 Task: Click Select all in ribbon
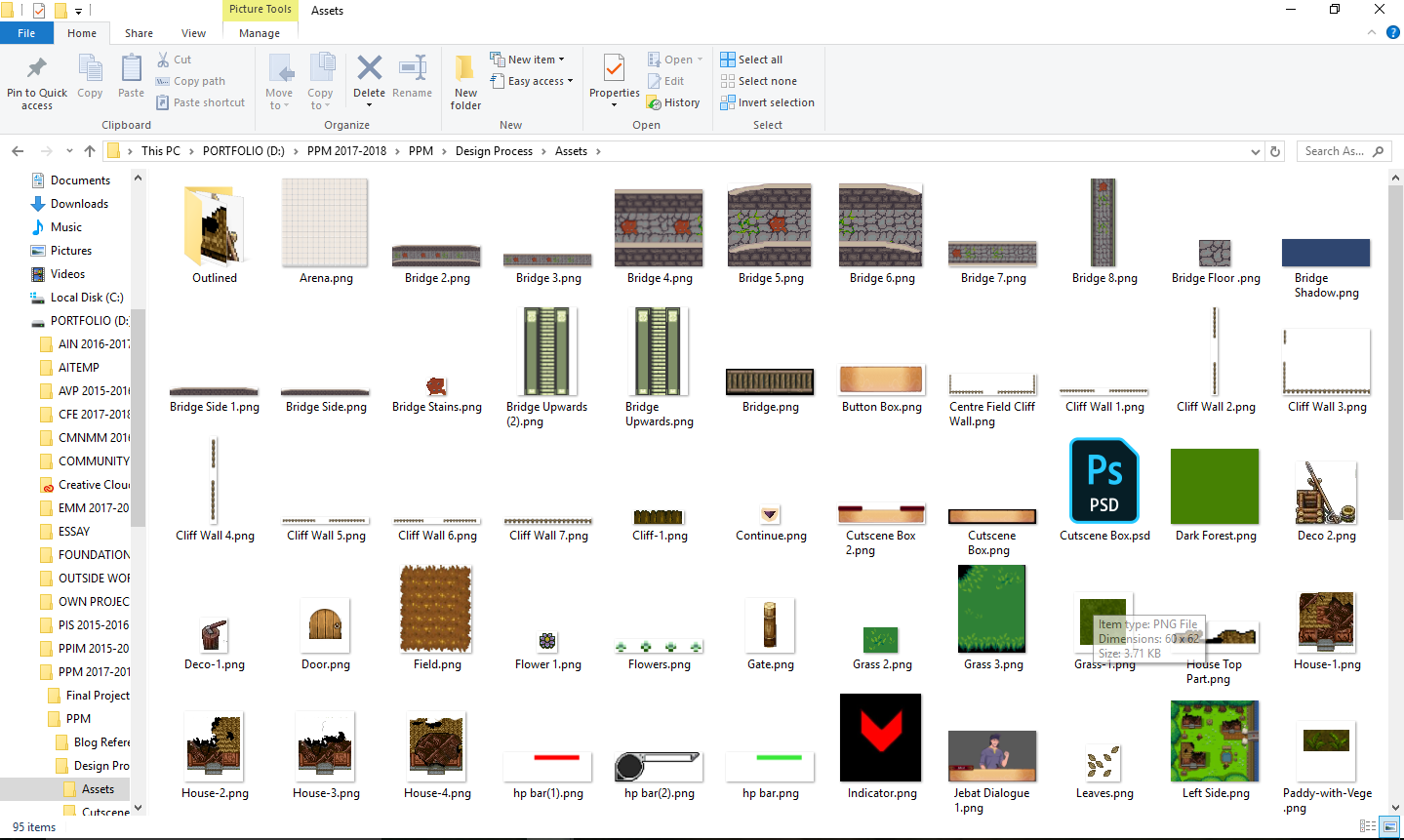tap(751, 60)
